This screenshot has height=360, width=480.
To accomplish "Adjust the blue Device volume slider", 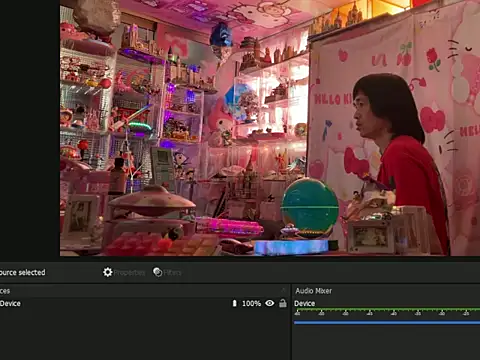I will pyautogui.click(x=387, y=322).
